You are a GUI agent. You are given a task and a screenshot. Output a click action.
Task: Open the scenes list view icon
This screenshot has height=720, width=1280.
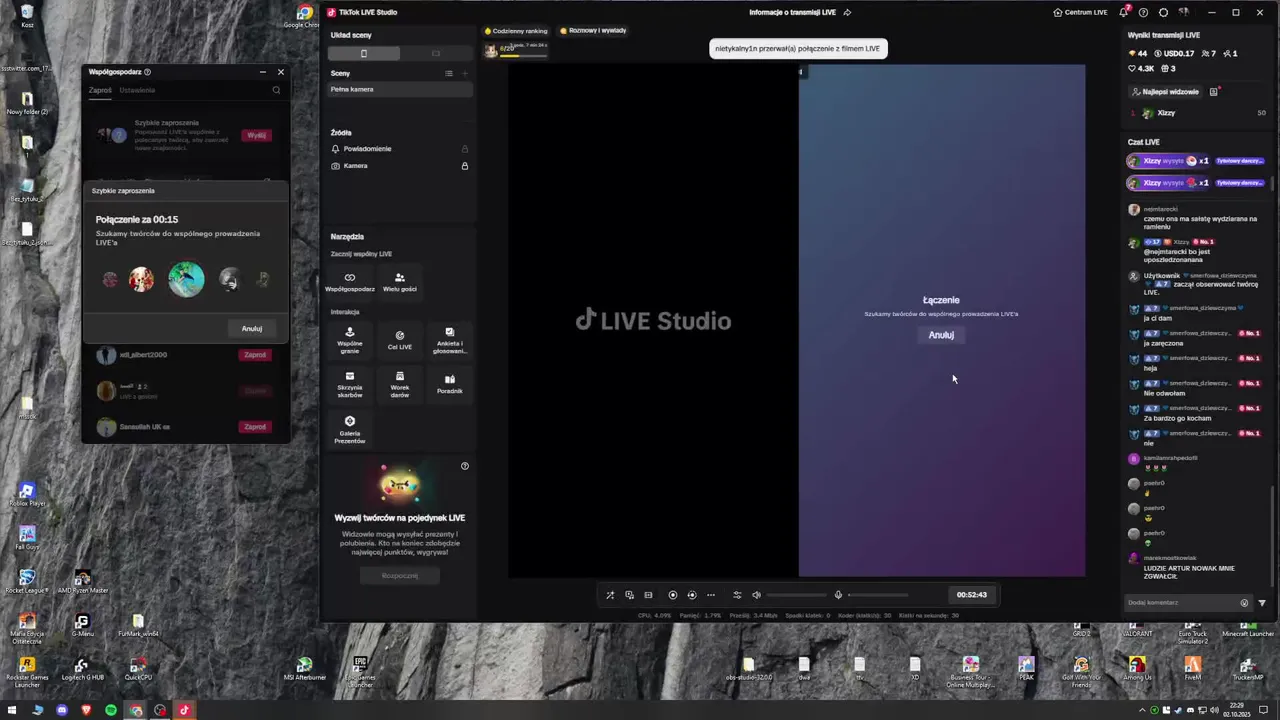pos(449,73)
